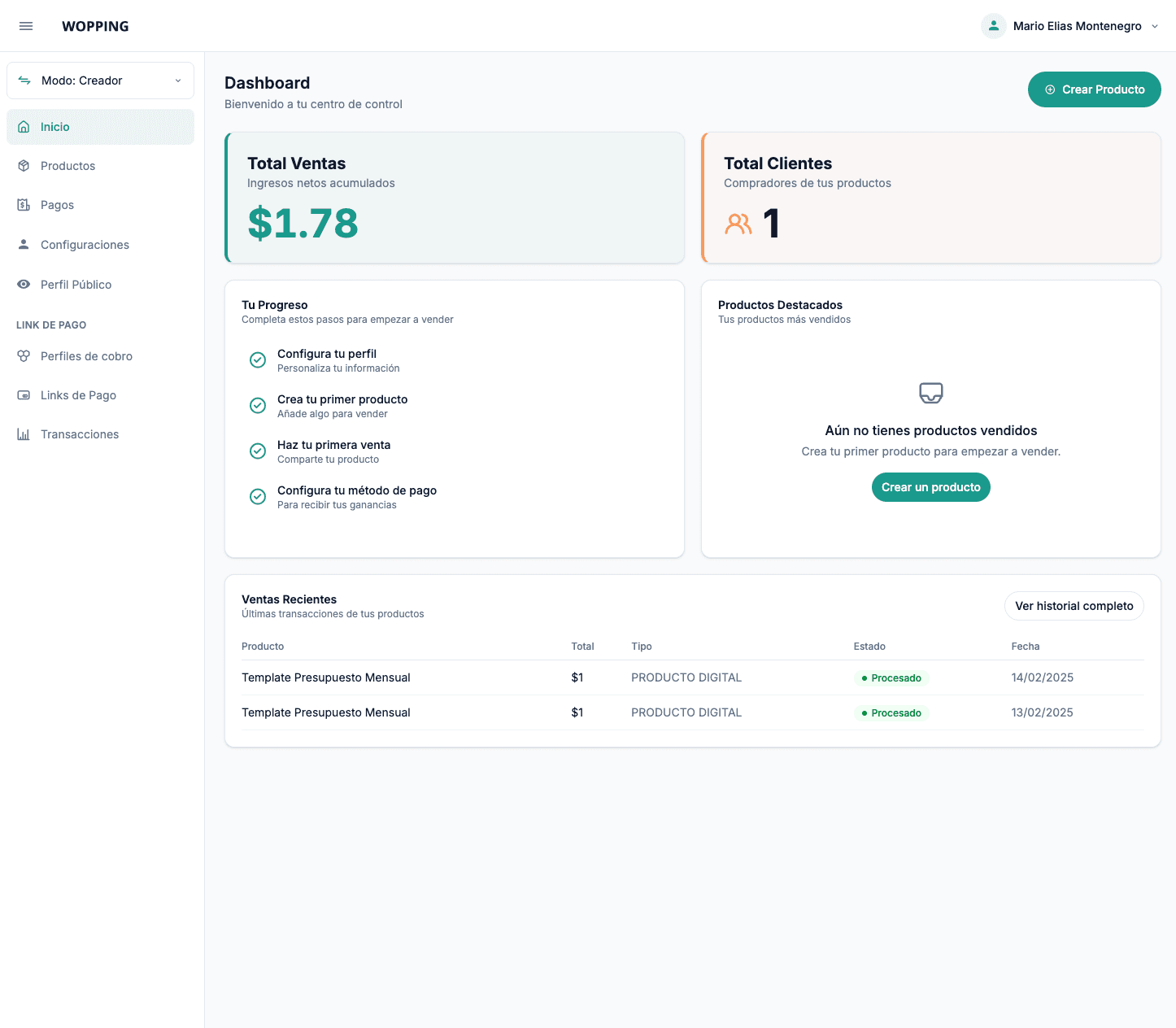Click the Transacciones chart icon
The height and width of the screenshot is (1028, 1176).
tap(24, 434)
